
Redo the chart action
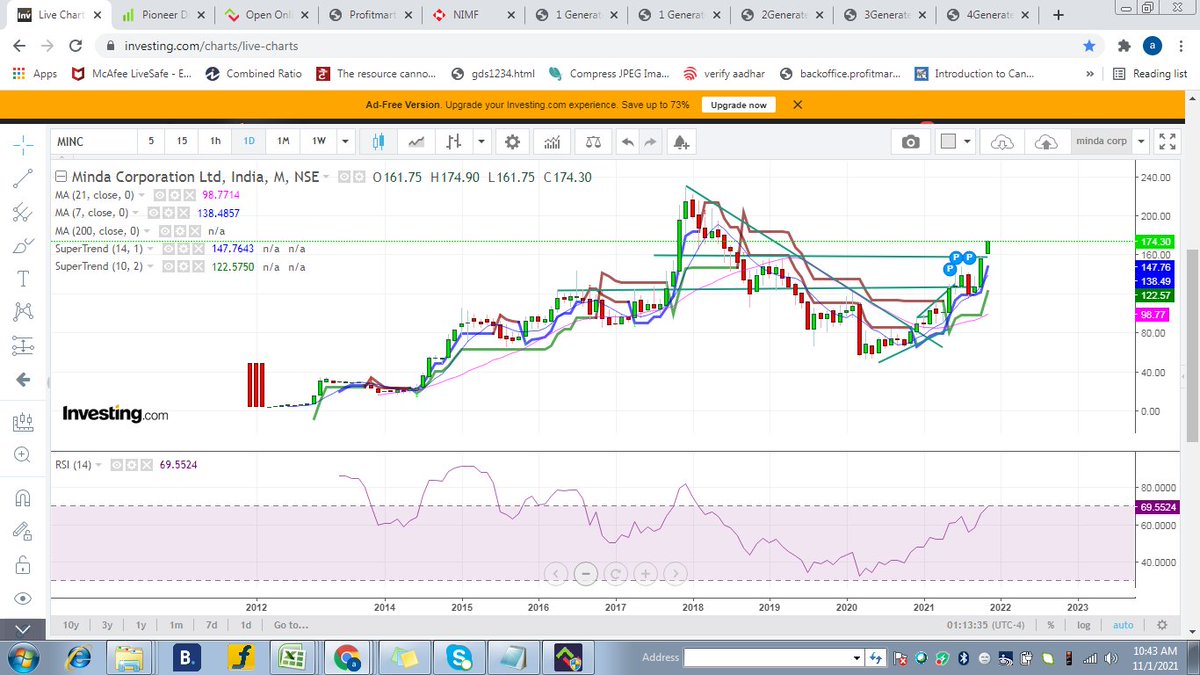[652, 142]
